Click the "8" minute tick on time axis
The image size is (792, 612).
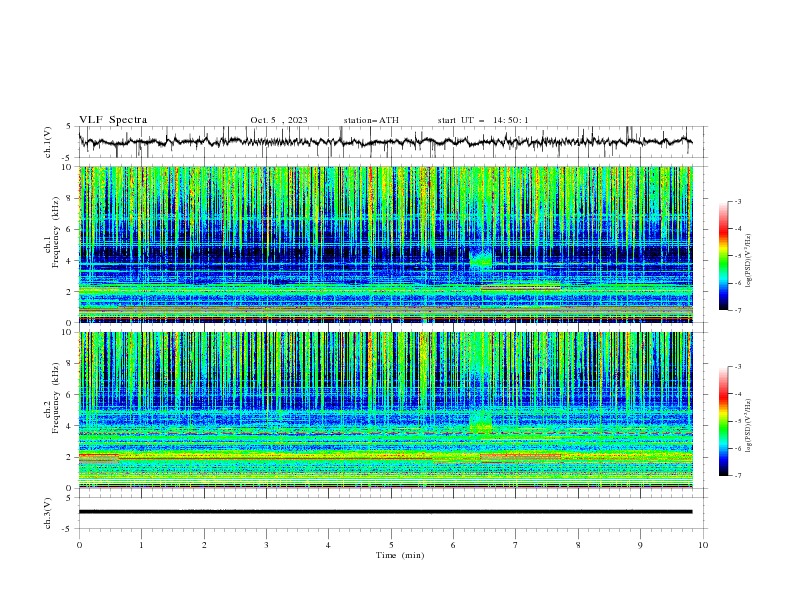pos(578,545)
